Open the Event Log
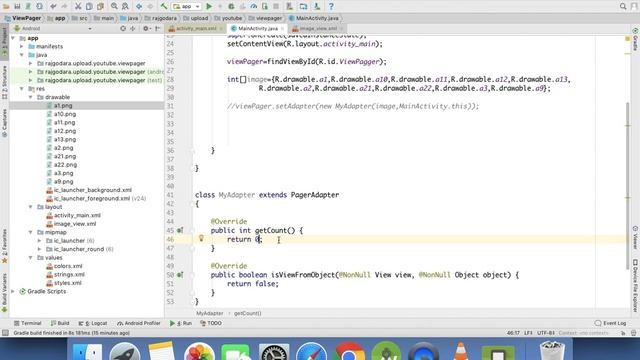640x360 pixels. [611, 323]
